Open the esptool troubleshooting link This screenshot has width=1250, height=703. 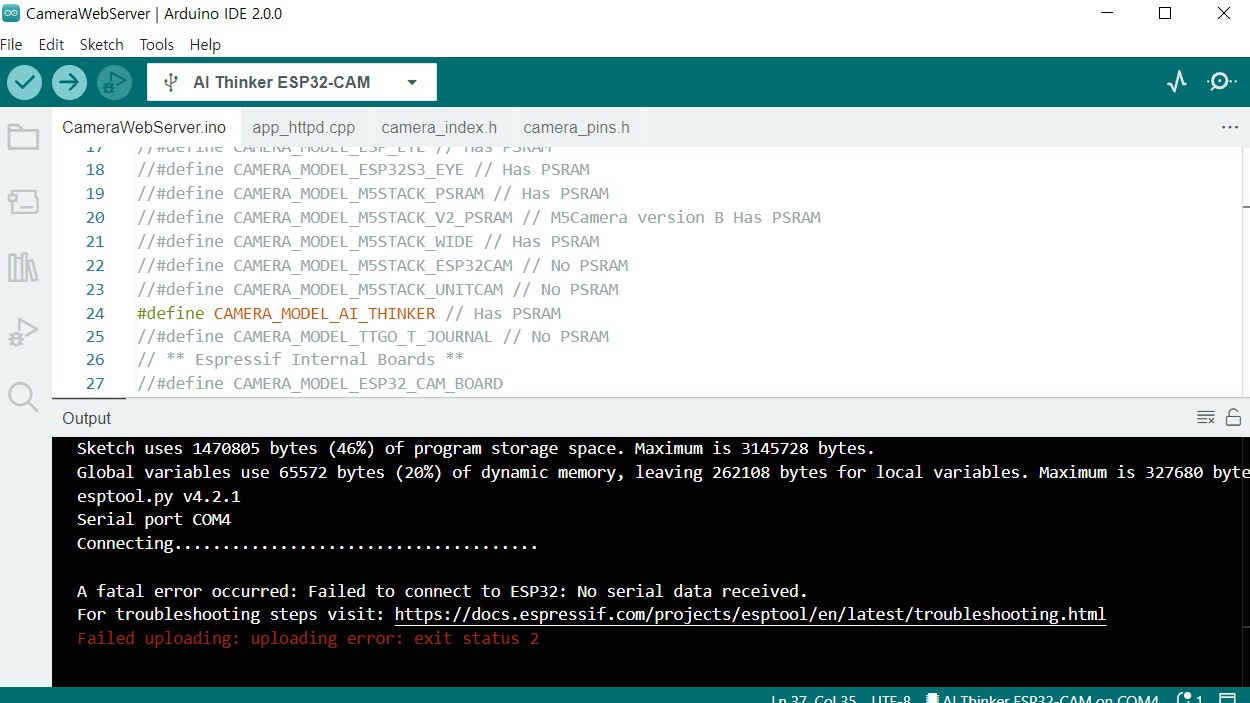[x=750, y=615]
